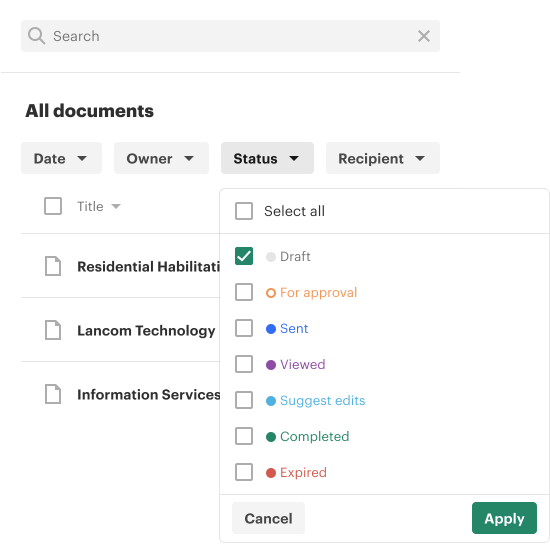
Task: Enable the Completed status checkbox
Action: pyautogui.click(x=244, y=436)
